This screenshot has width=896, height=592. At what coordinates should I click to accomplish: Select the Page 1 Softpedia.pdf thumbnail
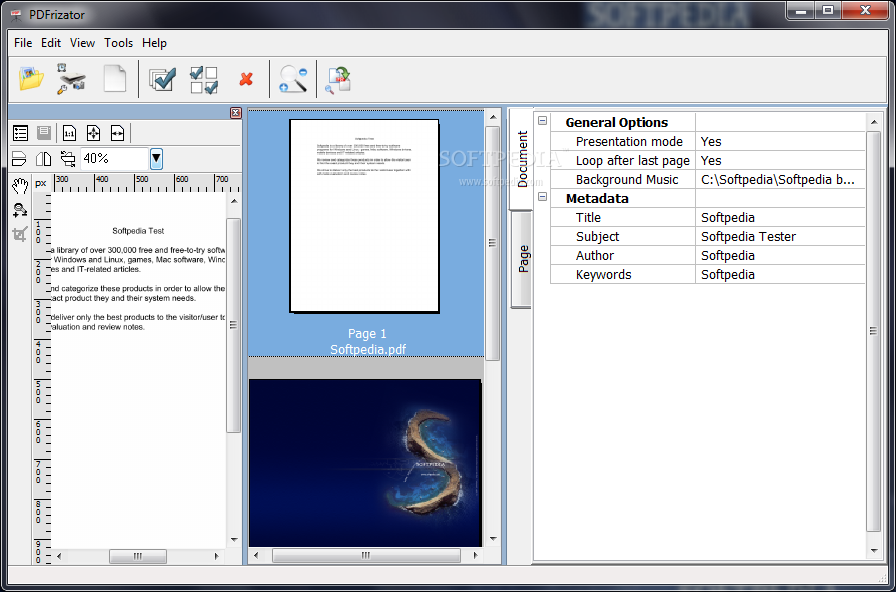[x=366, y=233]
